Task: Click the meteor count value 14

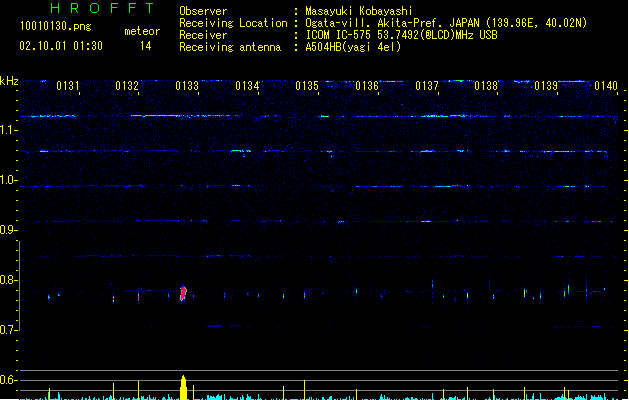Action: pyautogui.click(x=146, y=46)
